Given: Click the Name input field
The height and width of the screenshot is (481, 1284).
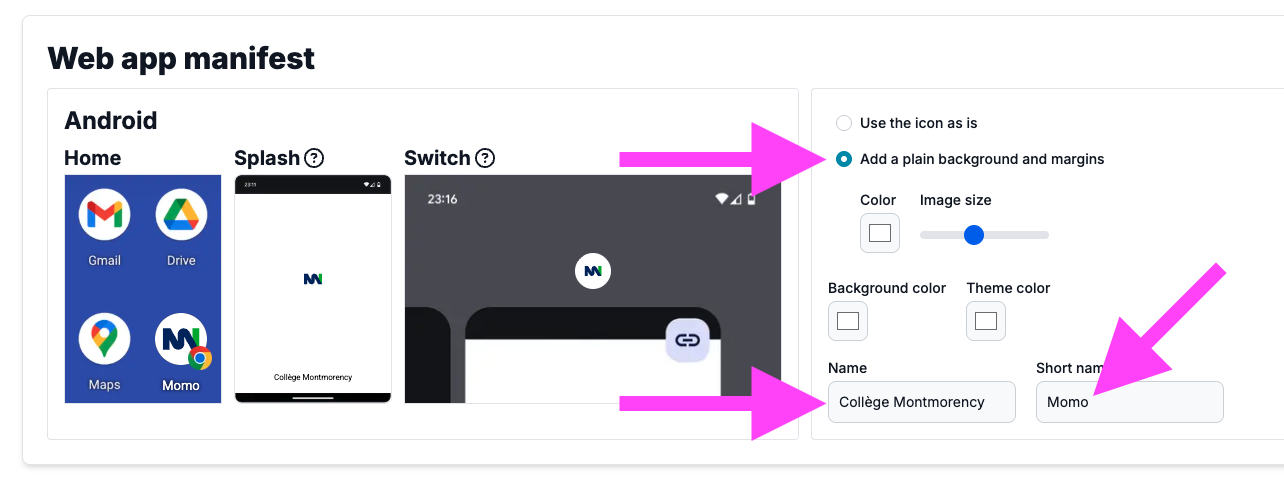Looking at the screenshot, I should pyautogui.click(x=921, y=402).
